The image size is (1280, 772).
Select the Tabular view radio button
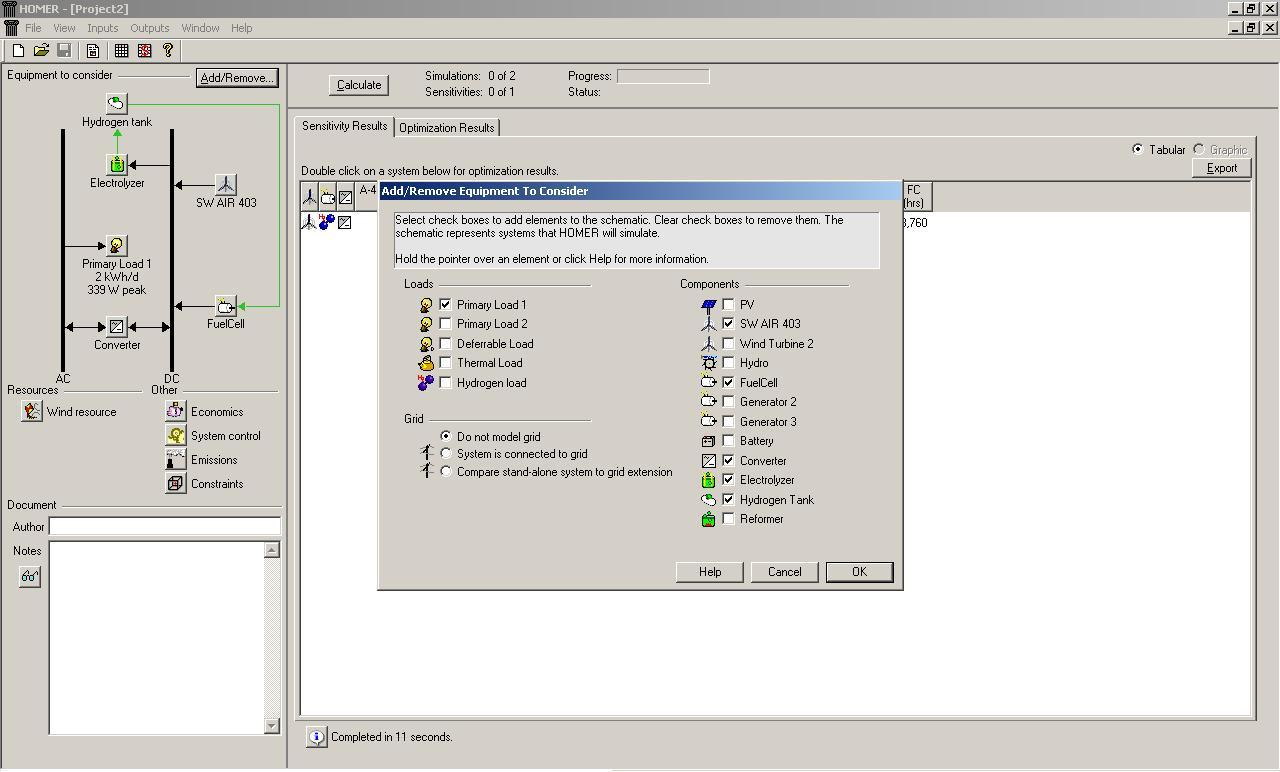tap(1138, 150)
